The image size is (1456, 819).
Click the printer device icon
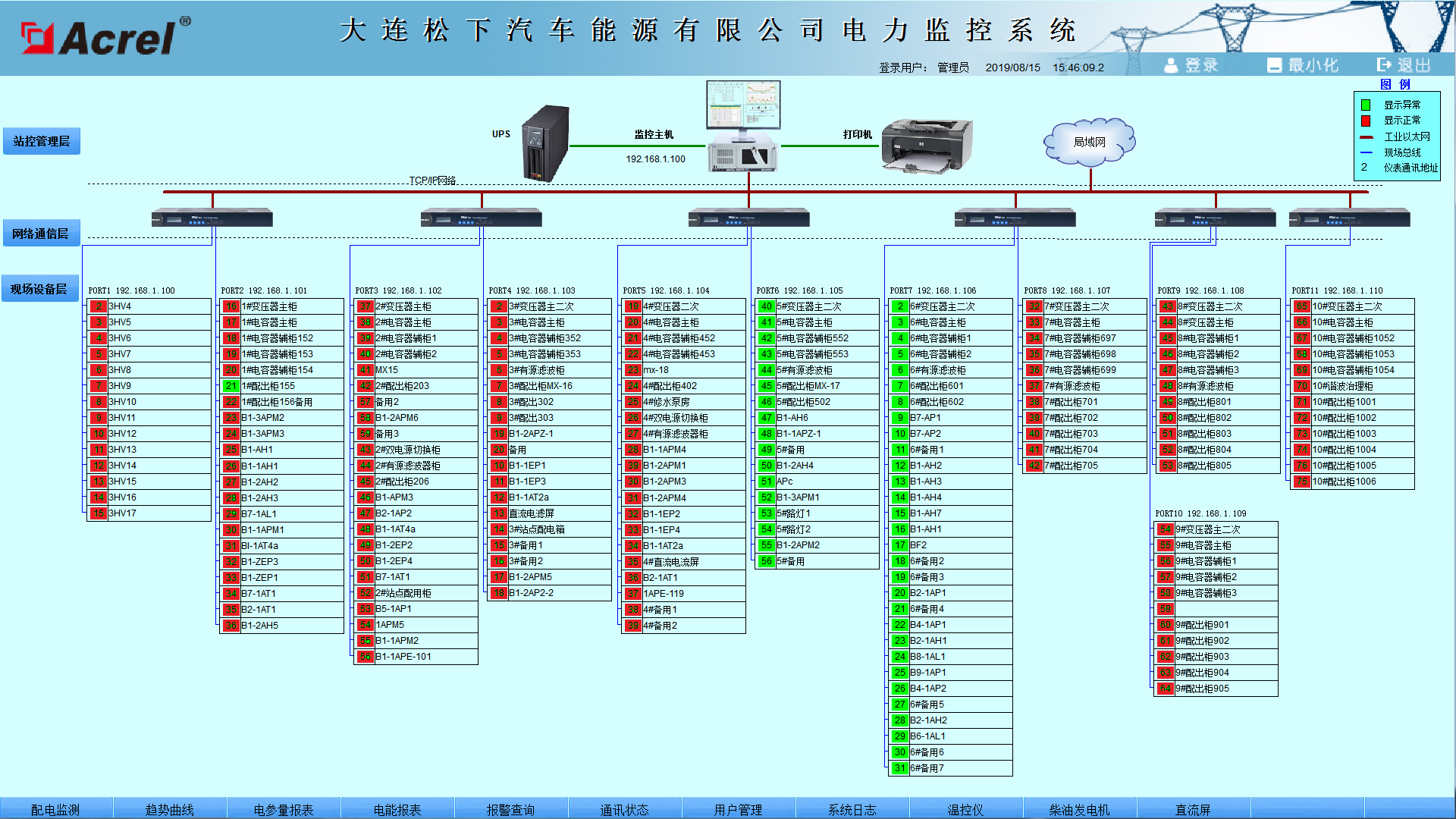tap(927, 145)
